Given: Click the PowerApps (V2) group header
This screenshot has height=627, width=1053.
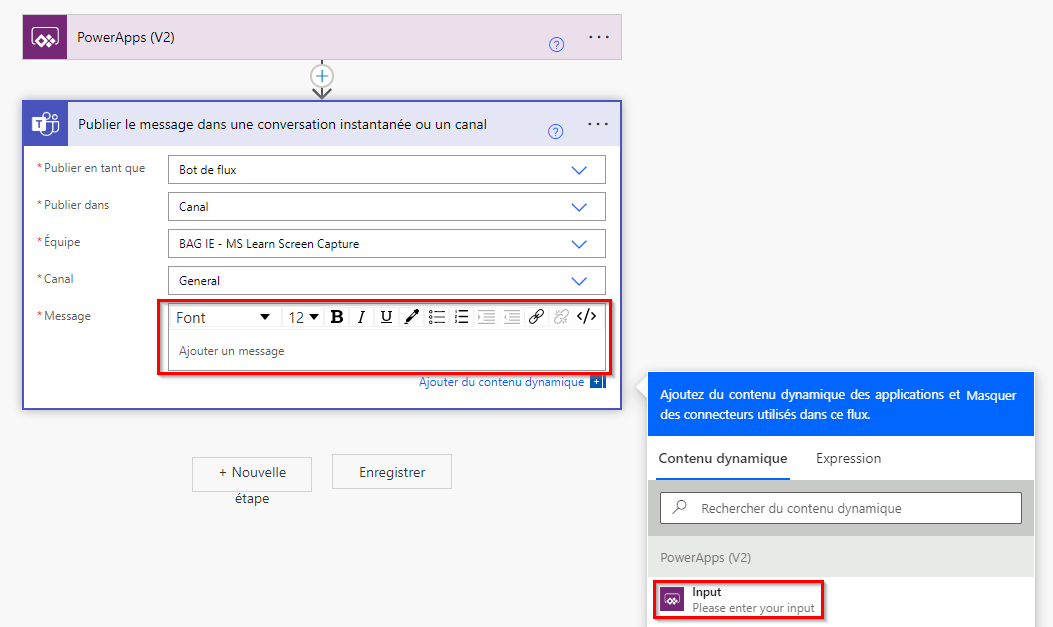Looking at the screenshot, I should (x=841, y=557).
